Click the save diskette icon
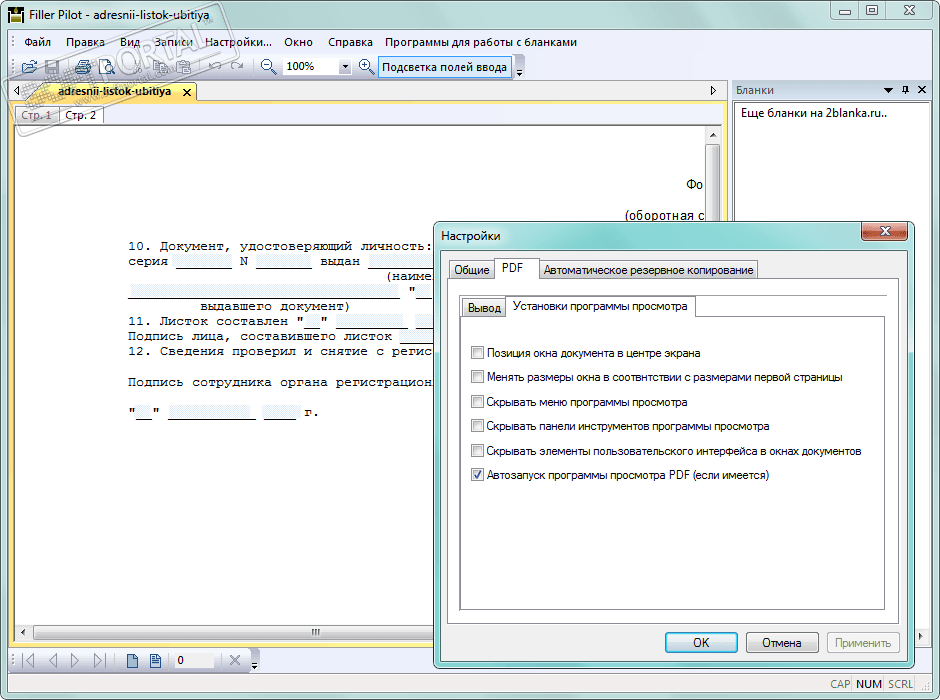The height and width of the screenshot is (700, 940). pyautogui.click(x=52, y=67)
